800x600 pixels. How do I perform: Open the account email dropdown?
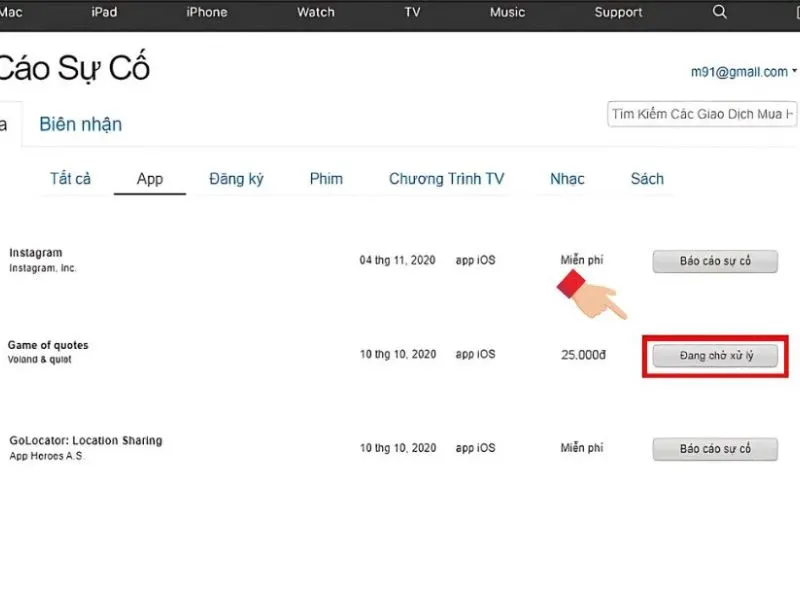(743, 72)
